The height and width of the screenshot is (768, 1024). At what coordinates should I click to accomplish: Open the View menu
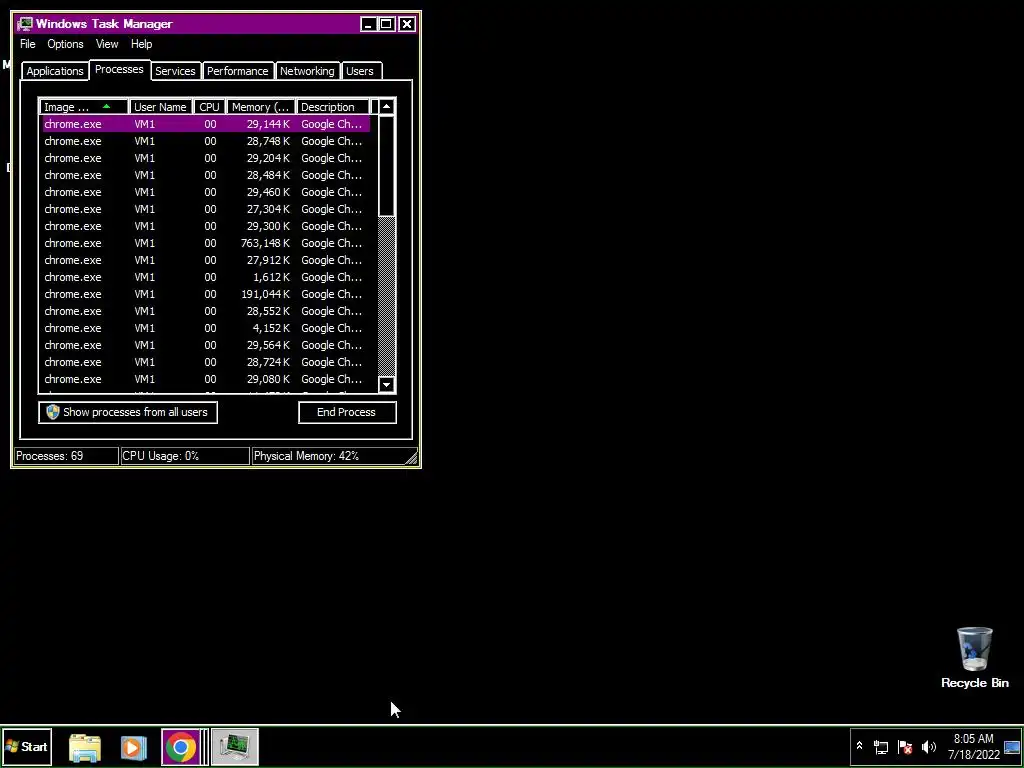pyautogui.click(x=107, y=44)
